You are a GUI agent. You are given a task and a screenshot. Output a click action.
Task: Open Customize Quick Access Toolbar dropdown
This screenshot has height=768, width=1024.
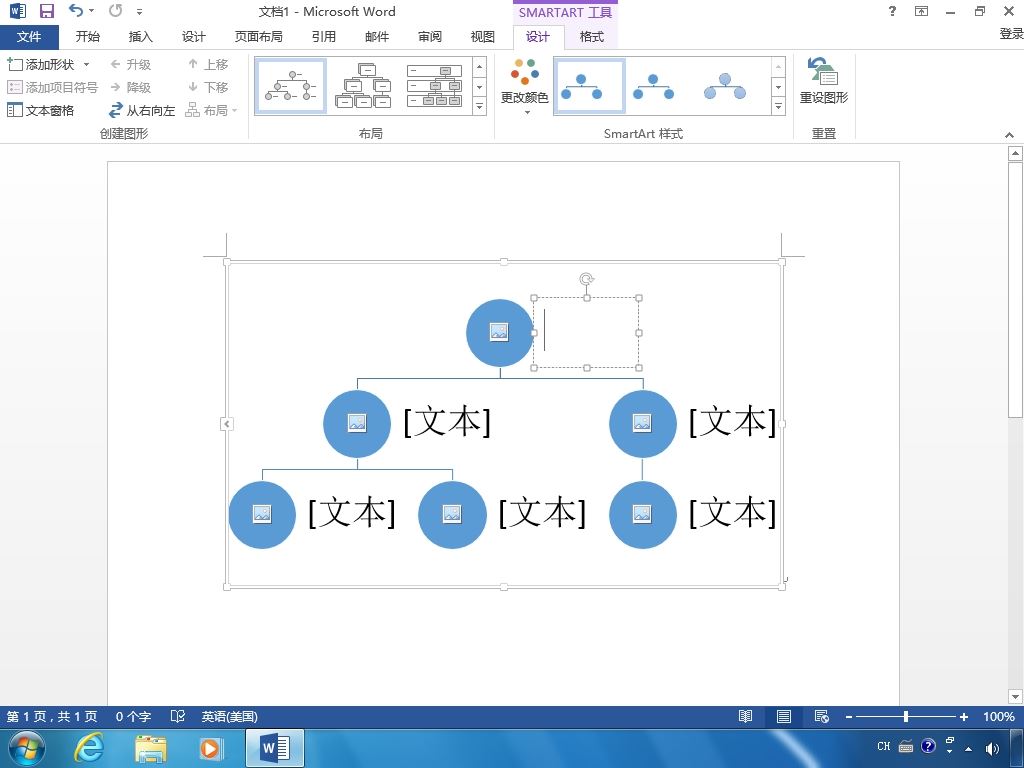139,12
